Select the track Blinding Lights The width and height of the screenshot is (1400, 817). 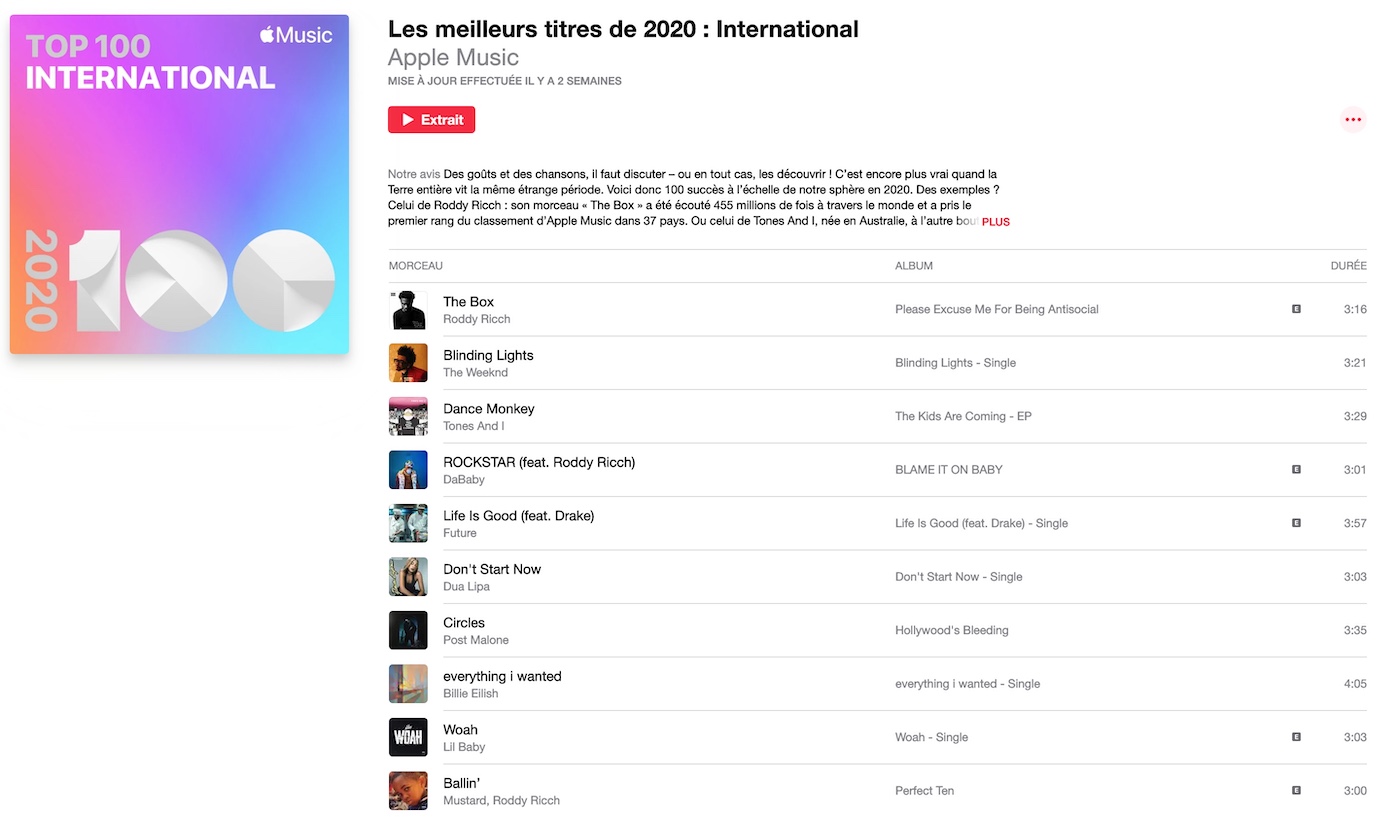488,355
